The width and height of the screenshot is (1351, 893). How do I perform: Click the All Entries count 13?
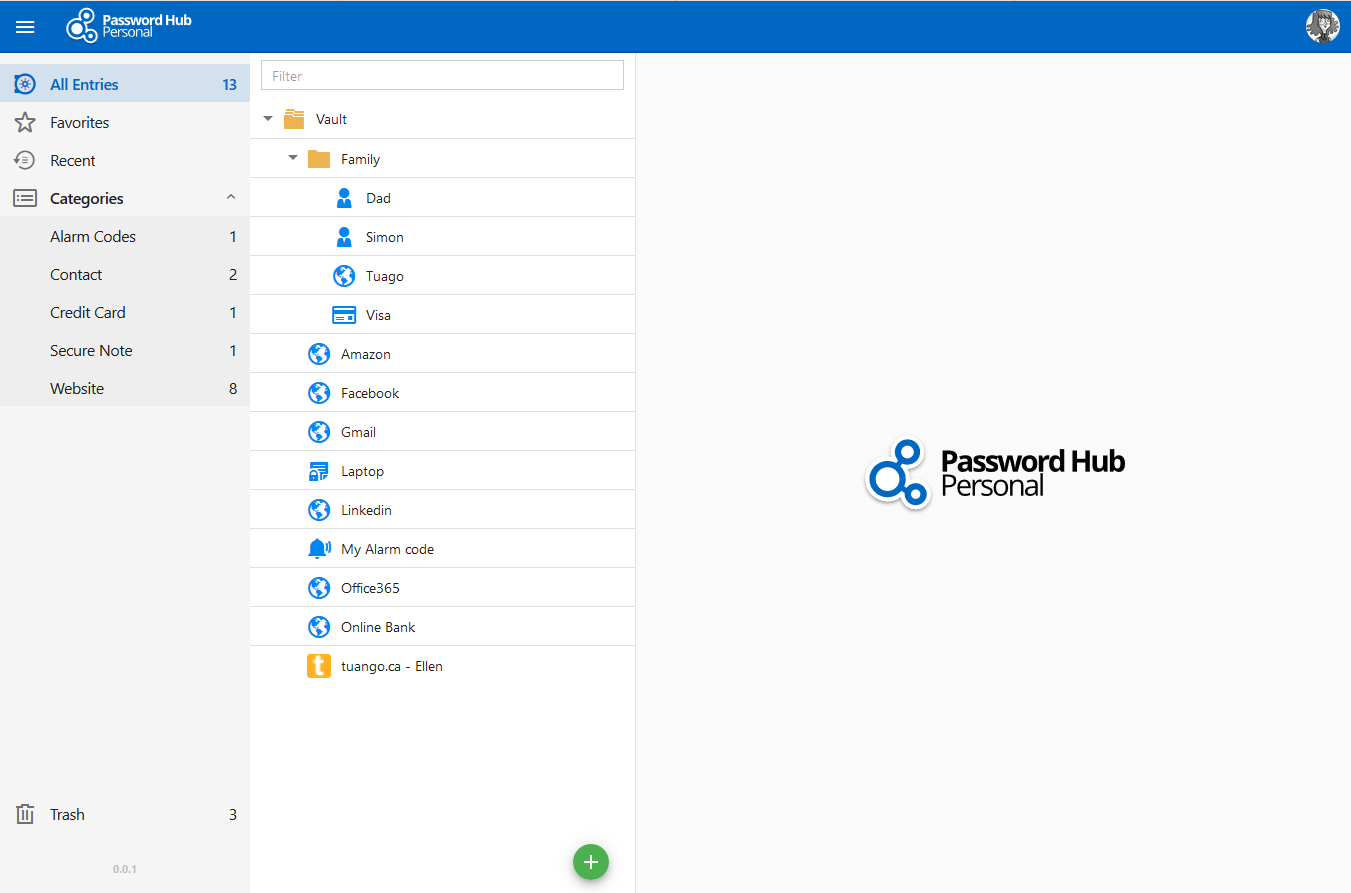pyautogui.click(x=230, y=85)
